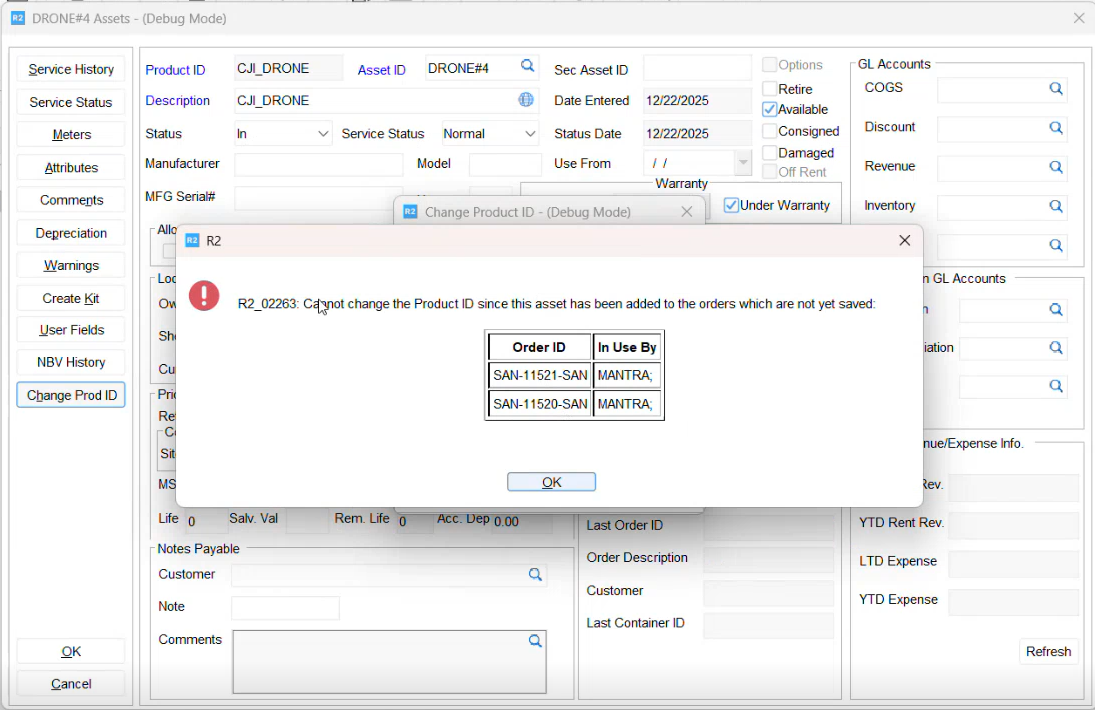Click the Refresh button
Image resolution: width=1095 pixels, height=710 pixels.
click(1048, 652)
